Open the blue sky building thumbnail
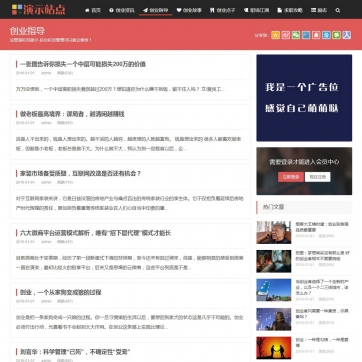362x362 pixels. [273, 290]
